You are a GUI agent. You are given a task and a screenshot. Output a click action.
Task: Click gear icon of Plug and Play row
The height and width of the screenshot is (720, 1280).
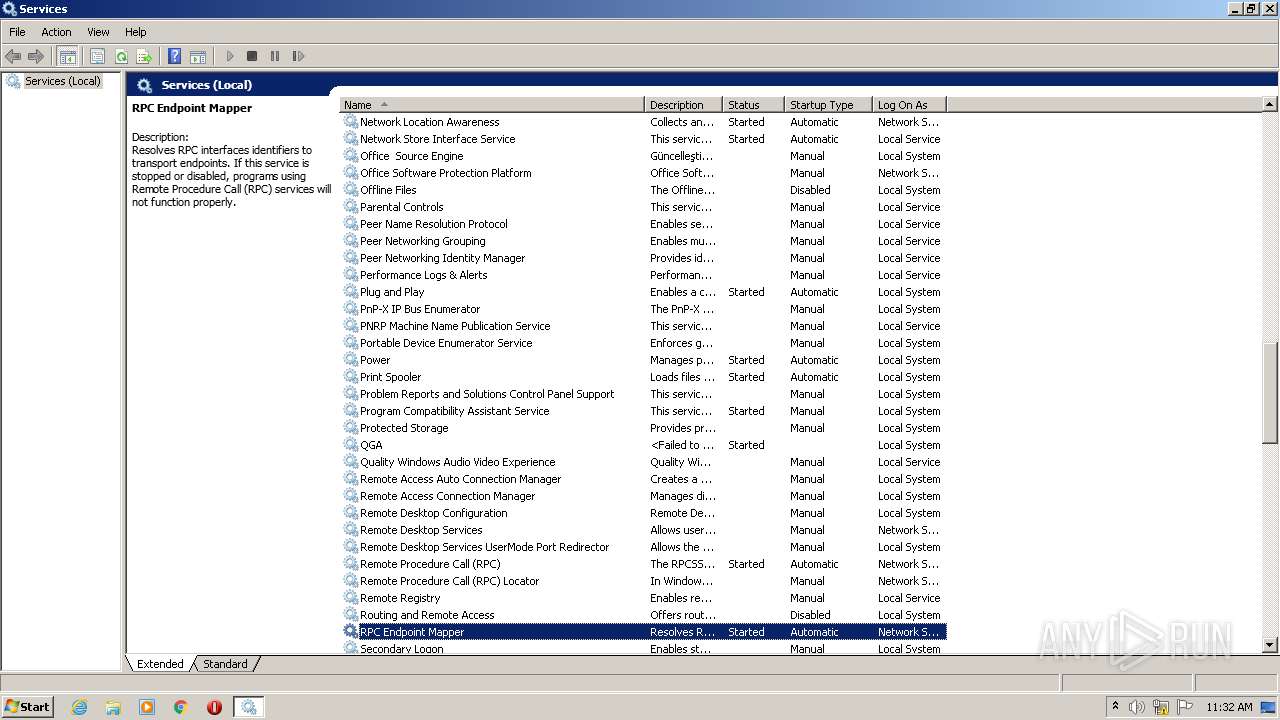[x=351, y=292]
